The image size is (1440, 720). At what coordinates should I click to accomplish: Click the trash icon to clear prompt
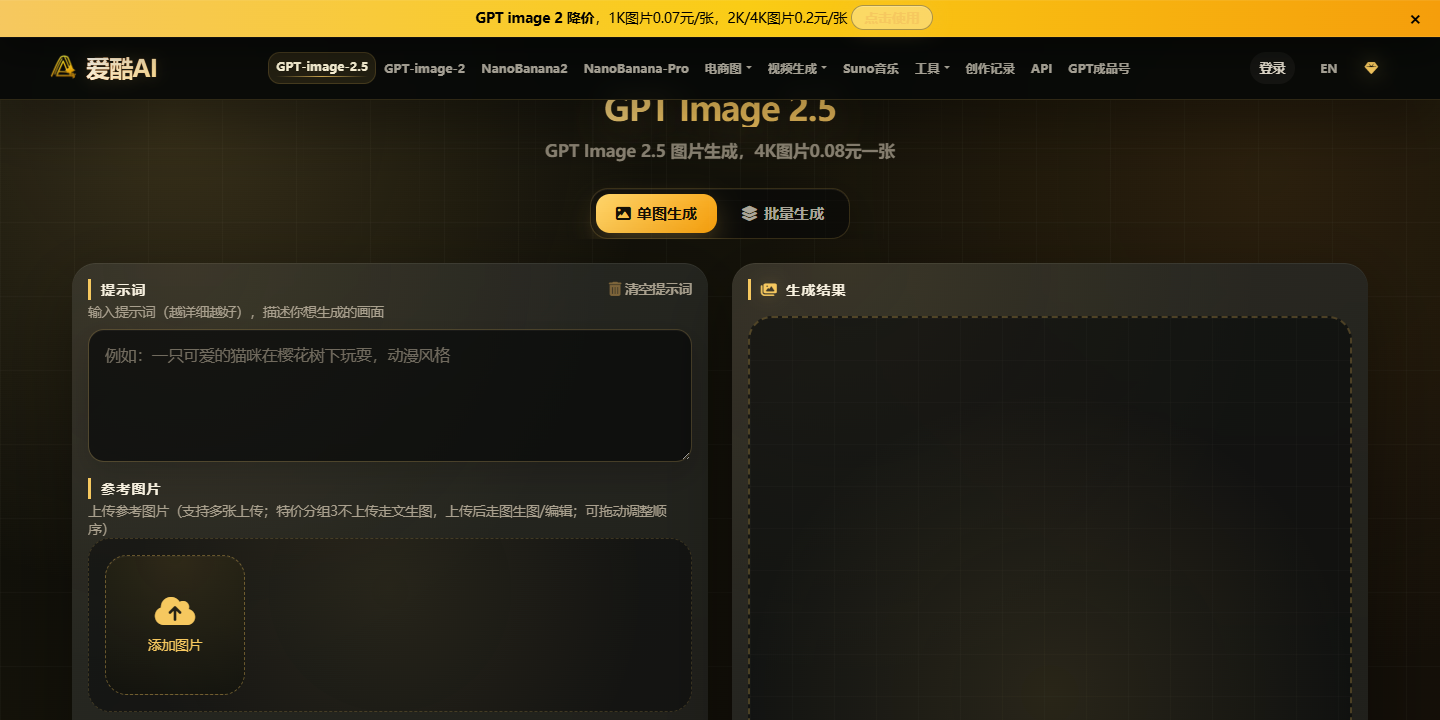coord(615,289)
